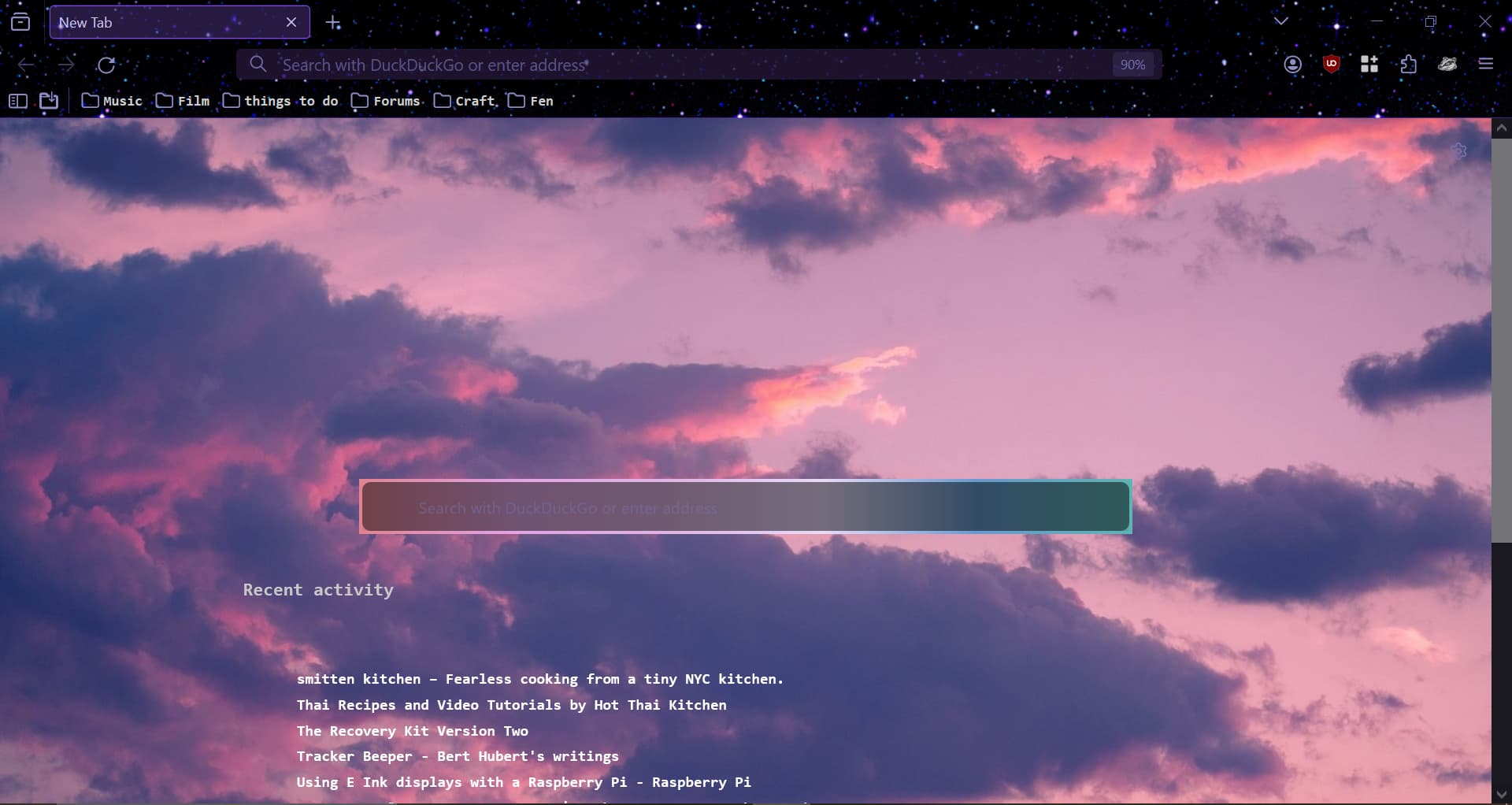Open the uBlock Origin extension
Screen dimensions: 1512x805
tap(1331, 65)
